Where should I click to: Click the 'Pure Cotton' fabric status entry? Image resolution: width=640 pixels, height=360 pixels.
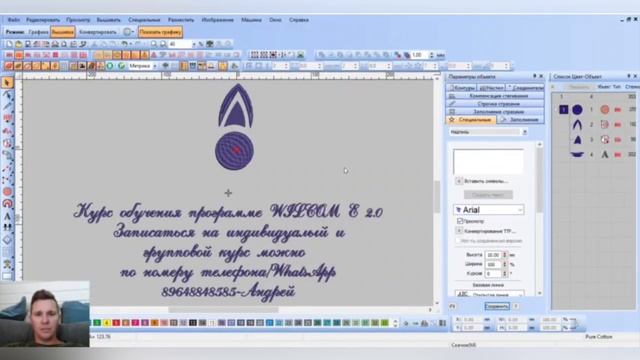pos(599,337)
